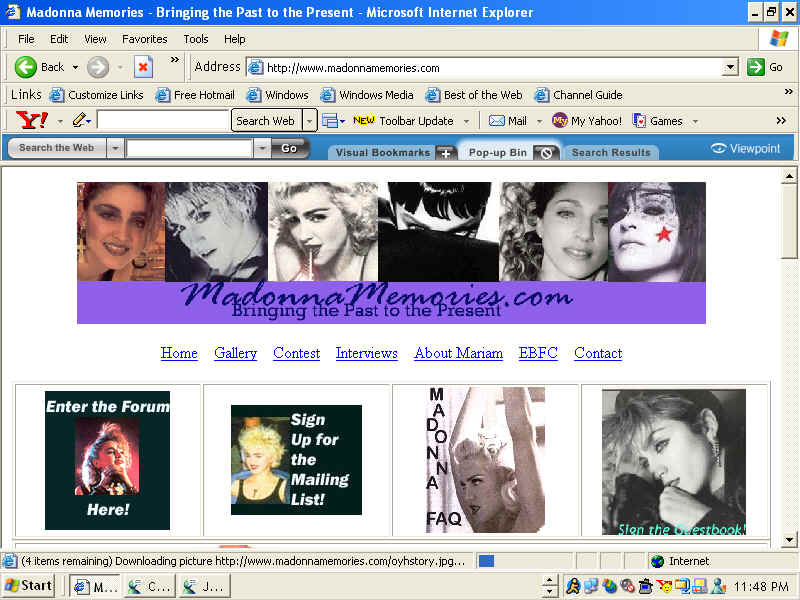
Task: Click the Yahoo! Y! logo in toolbar
Action: coord(32,120)
